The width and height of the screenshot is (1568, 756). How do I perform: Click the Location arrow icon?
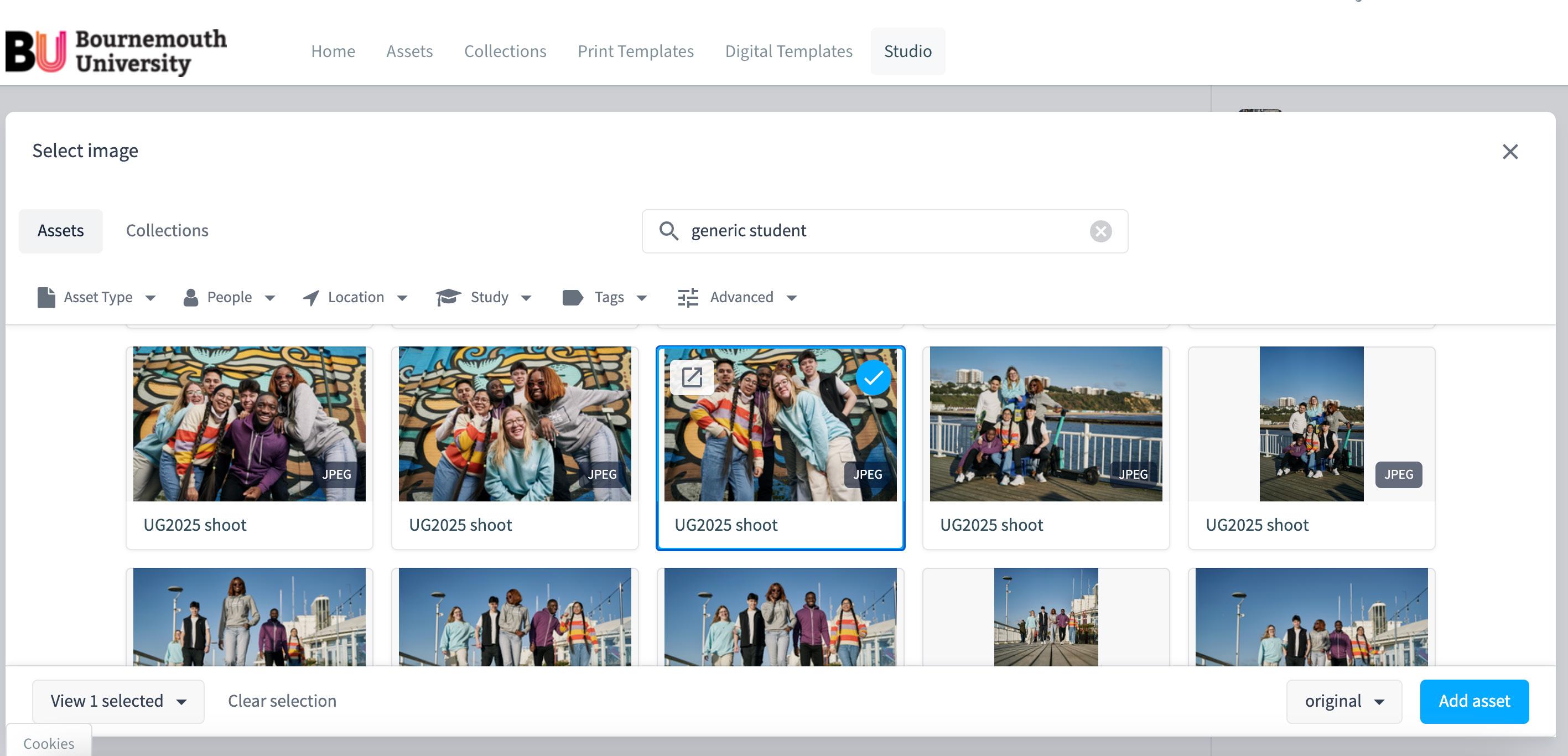(311, 298)
